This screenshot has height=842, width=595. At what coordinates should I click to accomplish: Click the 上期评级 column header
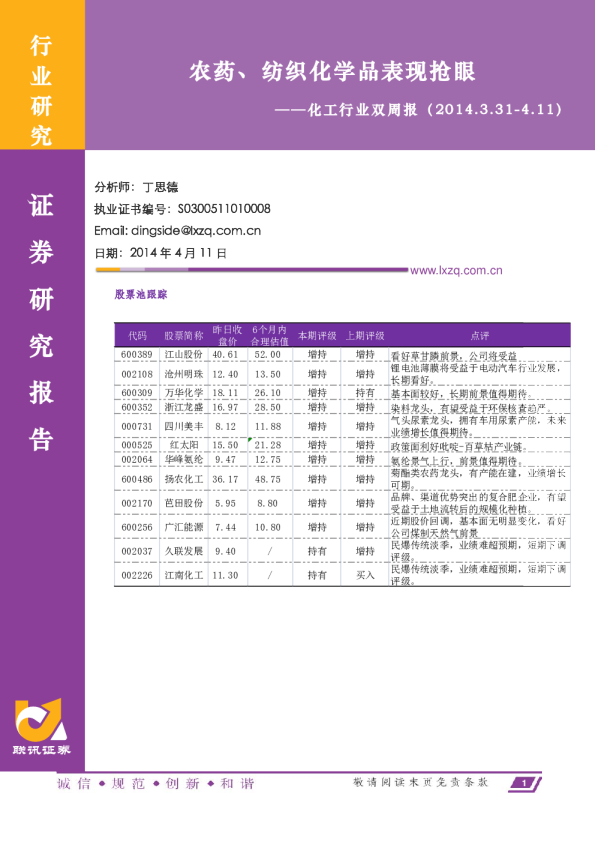click(365, 336)
